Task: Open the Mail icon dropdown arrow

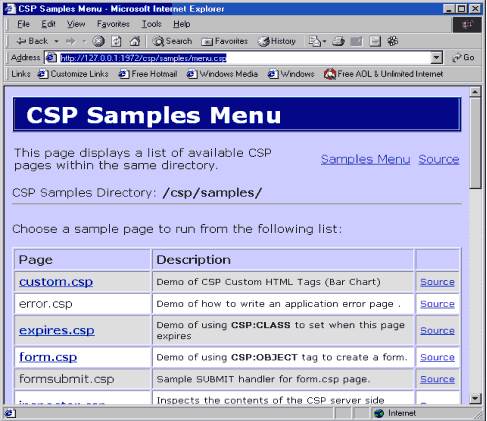Action: (x=324, y=42)
